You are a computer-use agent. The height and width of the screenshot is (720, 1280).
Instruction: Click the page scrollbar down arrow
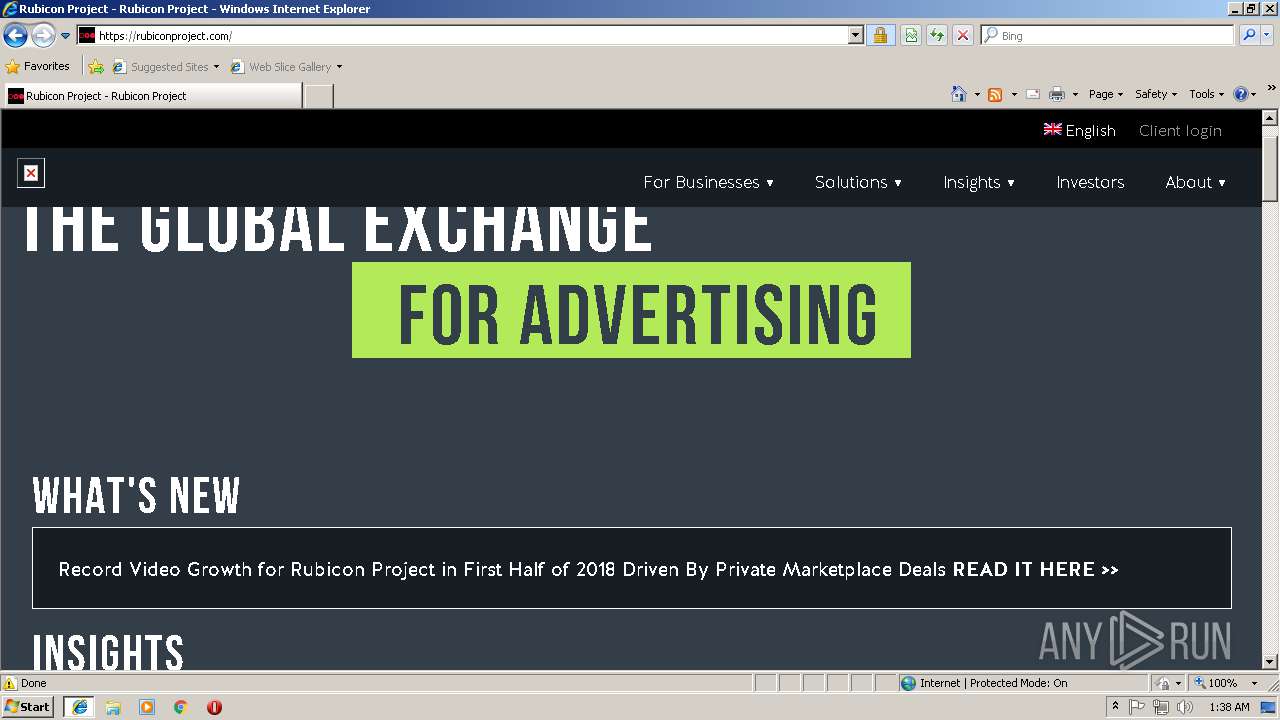[1270, 661]
